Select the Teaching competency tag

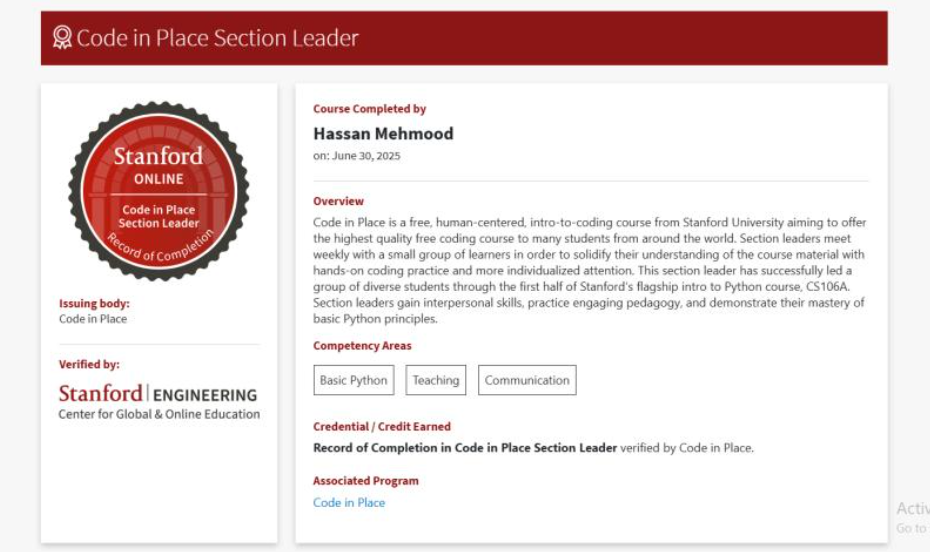tap(436, 380)
